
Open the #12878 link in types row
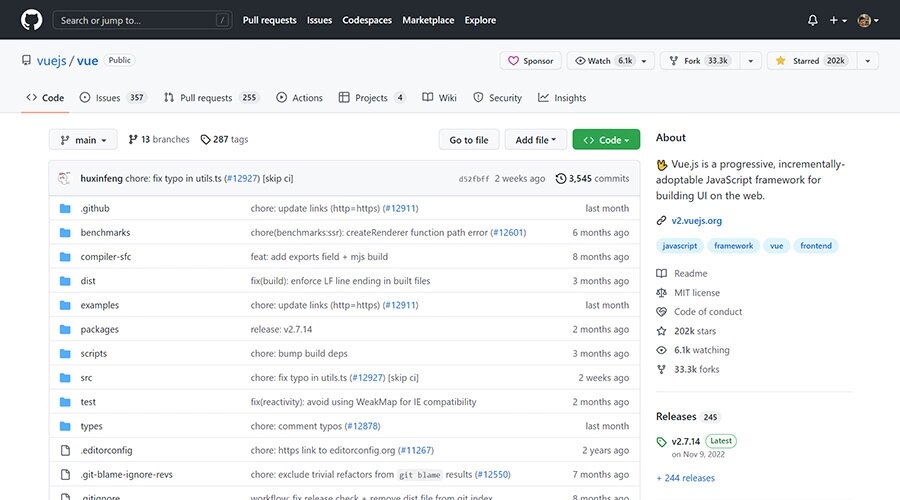362,426
